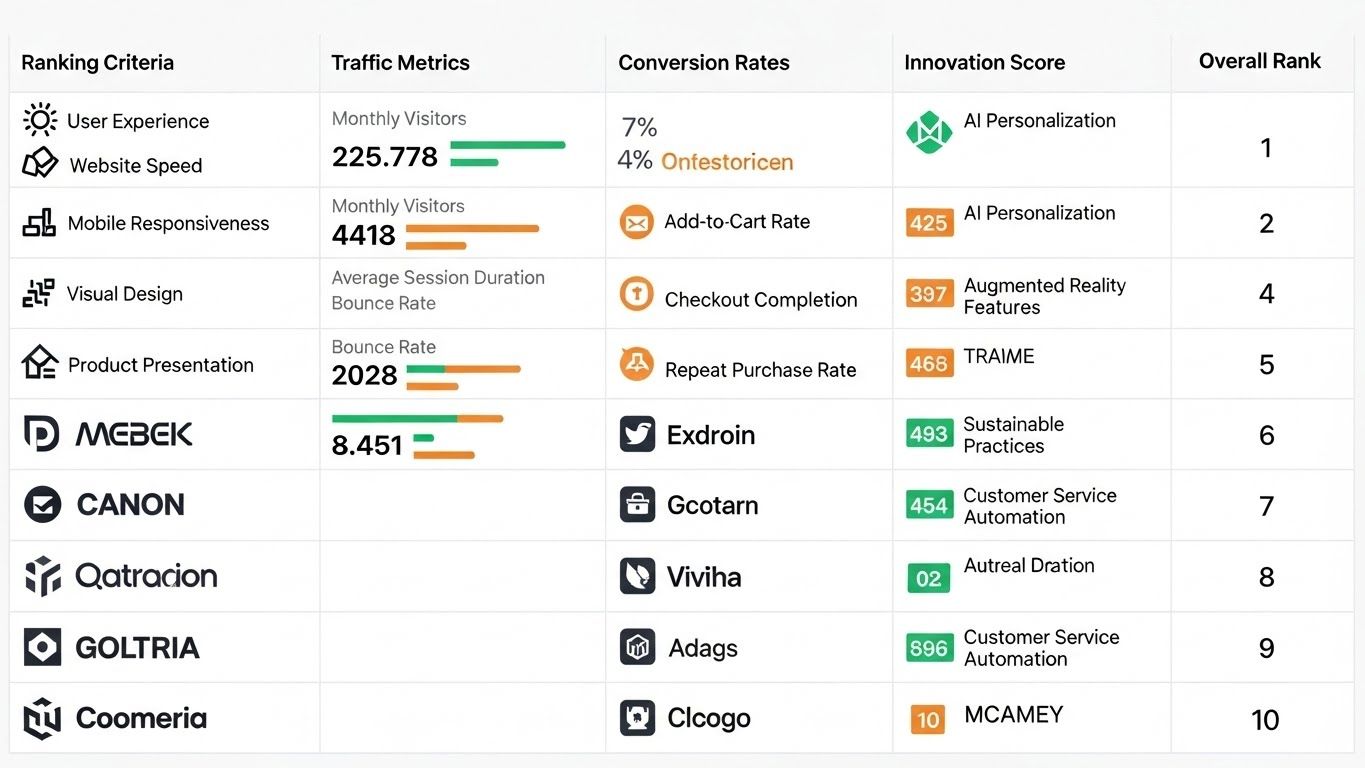Click the Website Speed icon

point(40,163)
